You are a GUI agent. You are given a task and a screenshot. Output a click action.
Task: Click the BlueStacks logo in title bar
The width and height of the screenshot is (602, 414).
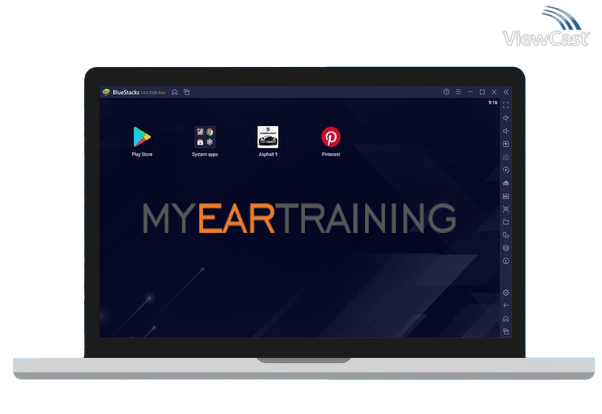point(106,92)
